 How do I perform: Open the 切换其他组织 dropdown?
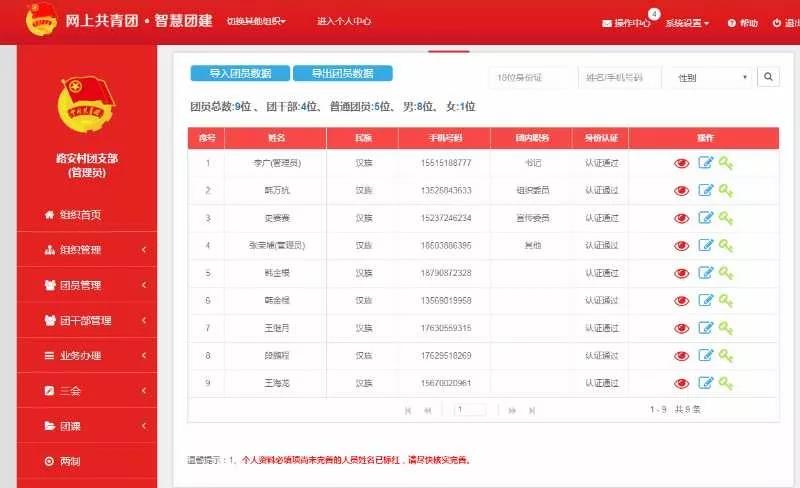point(256,21)
